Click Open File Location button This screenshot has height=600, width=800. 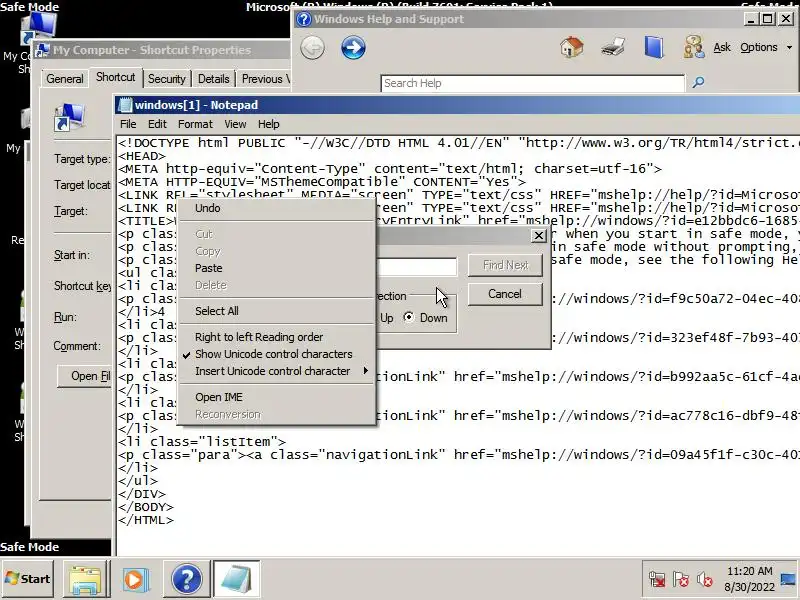85,377
